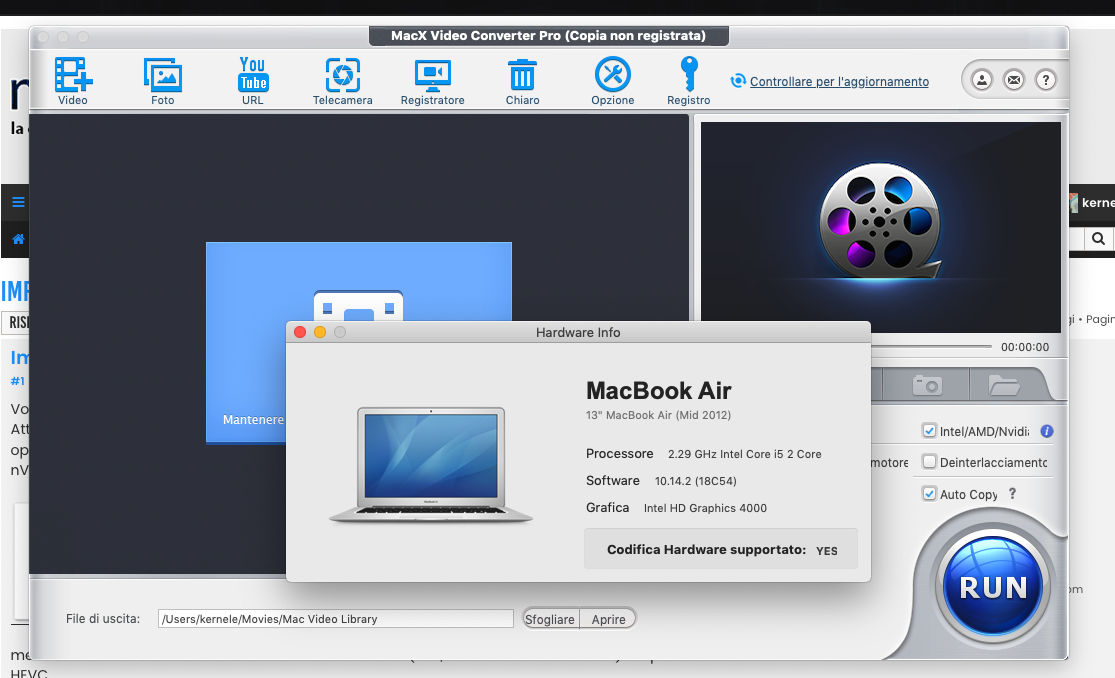Start conversion with the RUN button

993,586
